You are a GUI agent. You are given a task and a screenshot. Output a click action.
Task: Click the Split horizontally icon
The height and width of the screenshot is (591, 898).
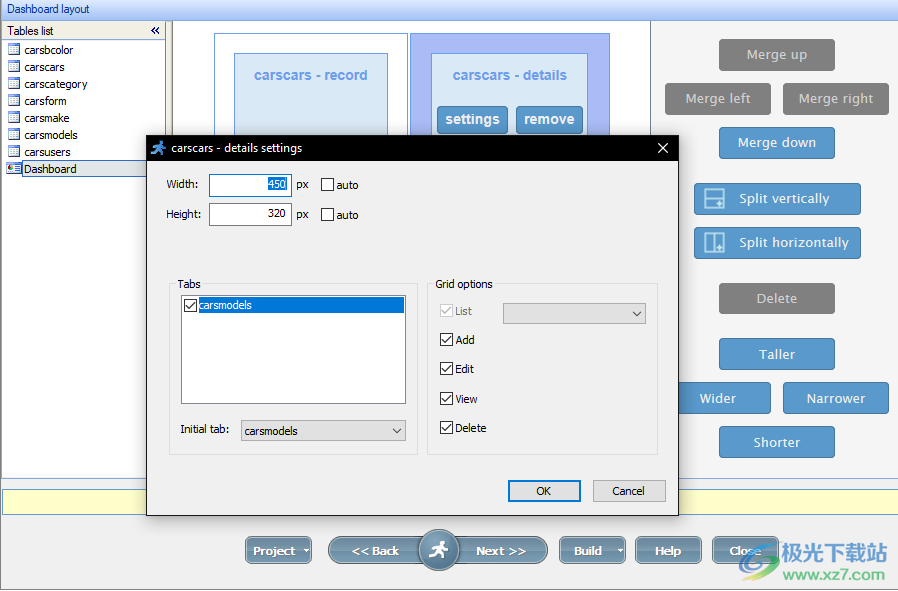[714, 243]
